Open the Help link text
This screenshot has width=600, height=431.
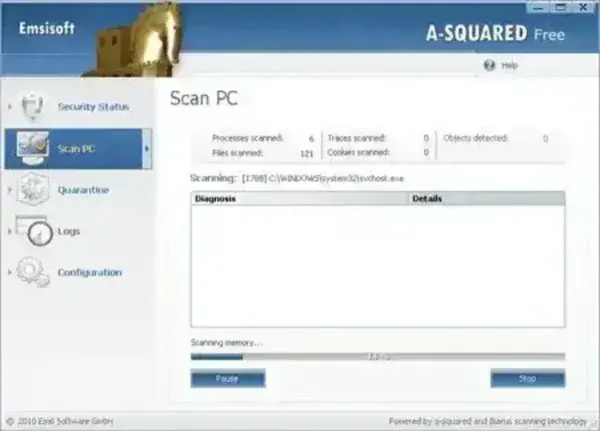(x=510, y=65)
